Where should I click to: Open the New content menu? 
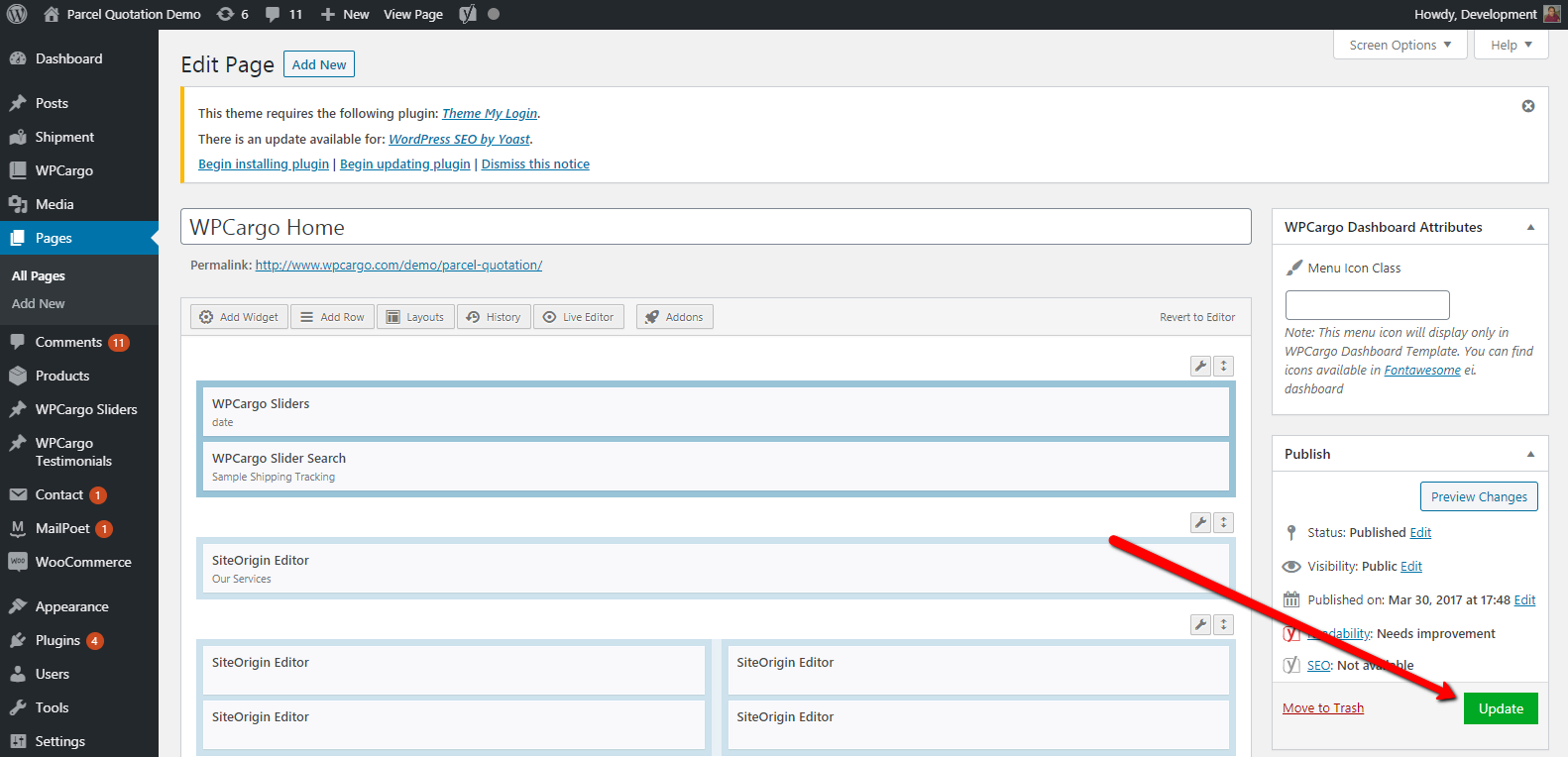345,14
